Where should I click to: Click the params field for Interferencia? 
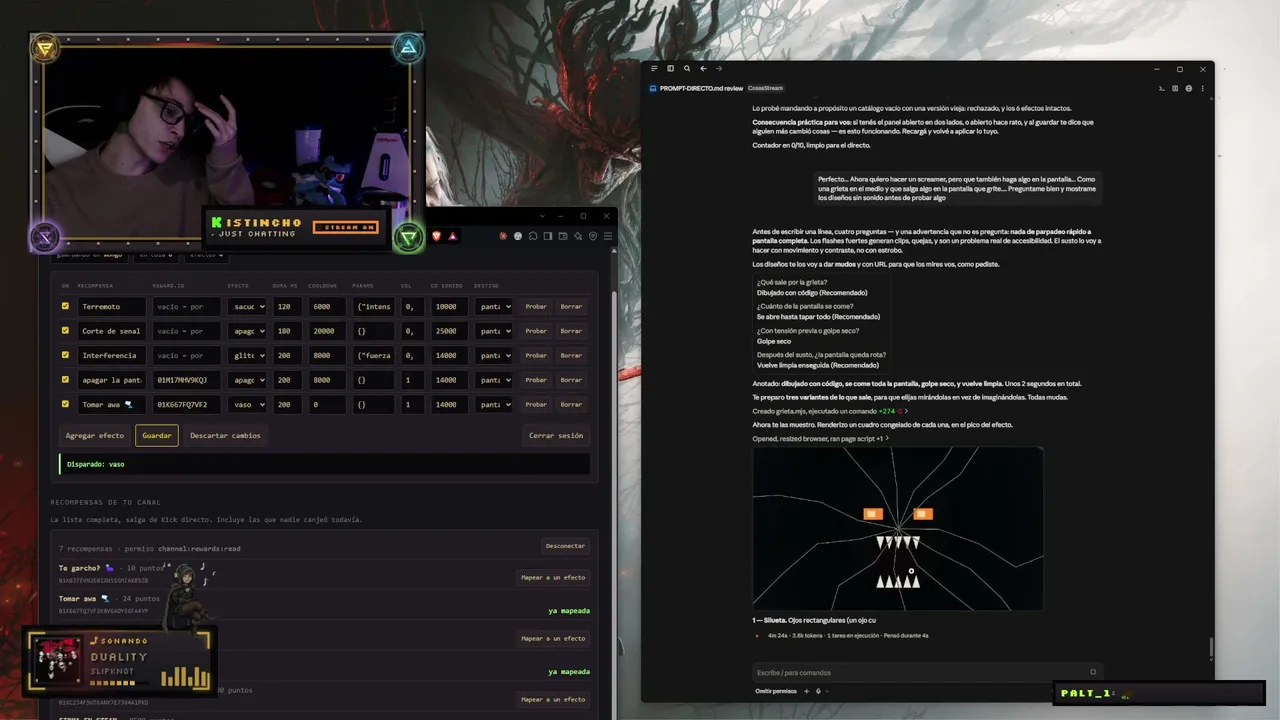tap(375, 355)
